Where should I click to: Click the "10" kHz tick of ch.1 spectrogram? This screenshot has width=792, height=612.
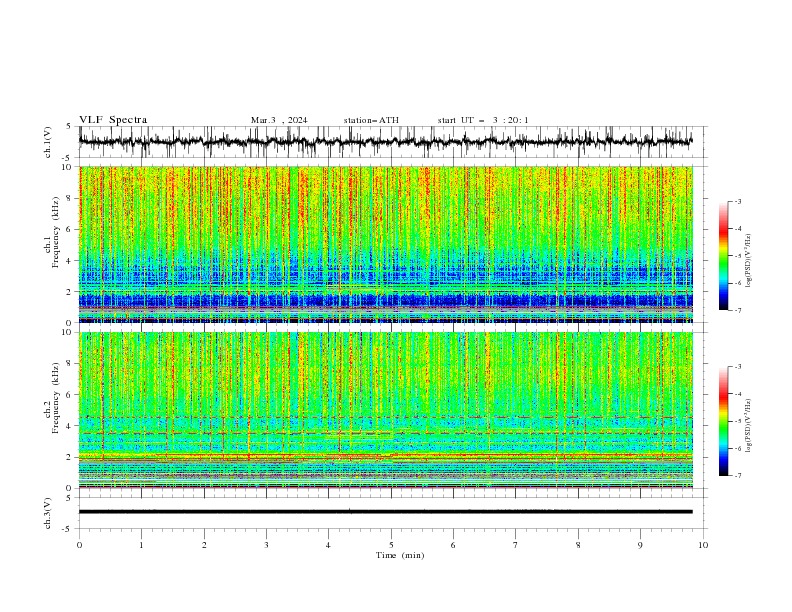click(67, 167)
